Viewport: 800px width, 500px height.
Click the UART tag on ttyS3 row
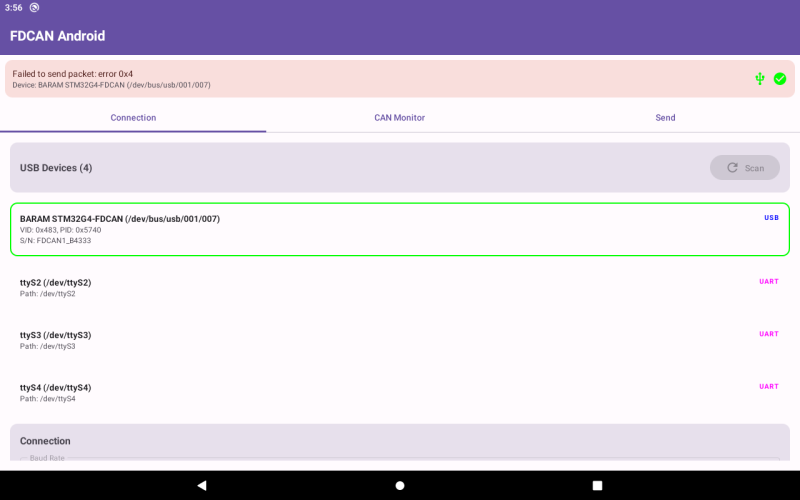point(768,334)
